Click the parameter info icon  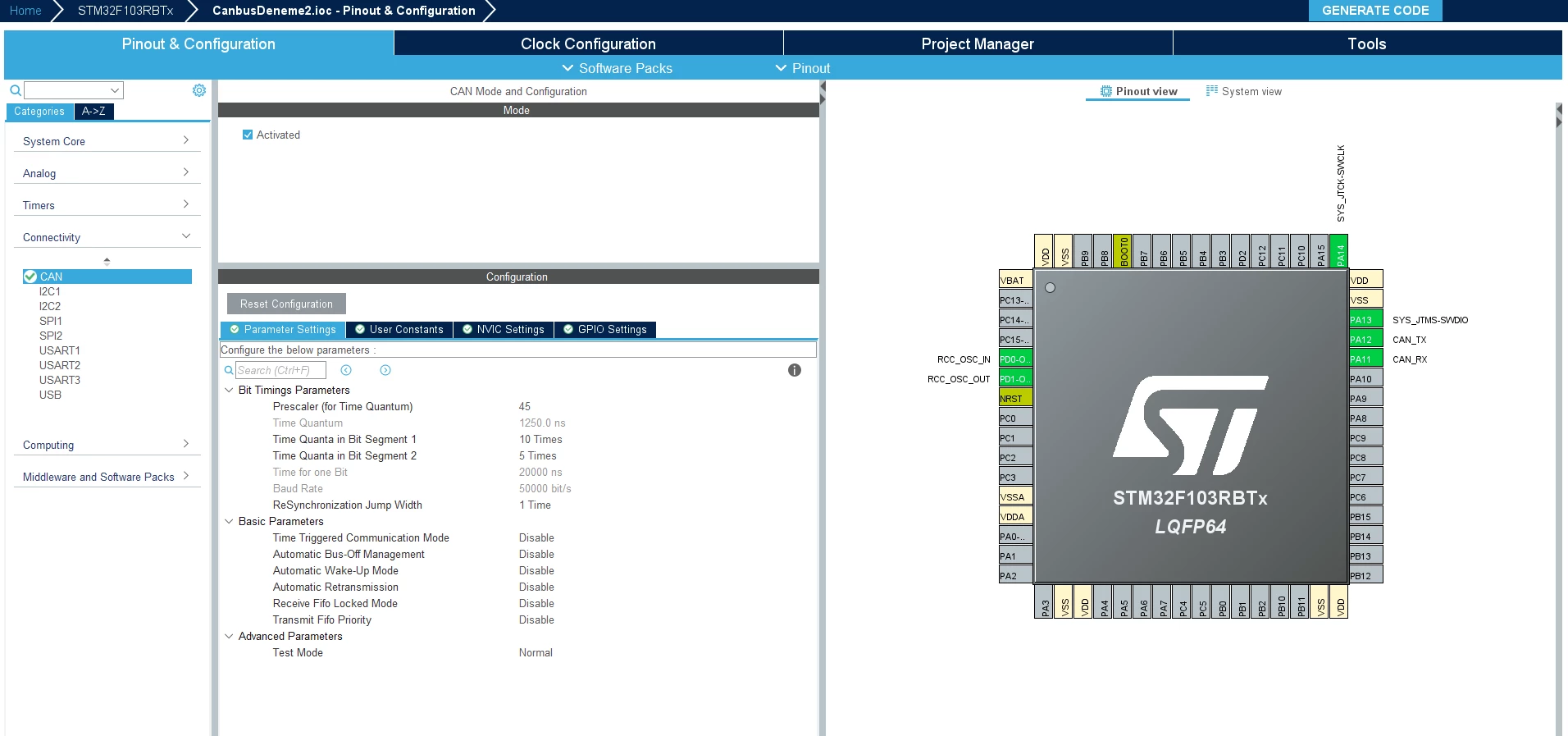(x=794, y=370)
